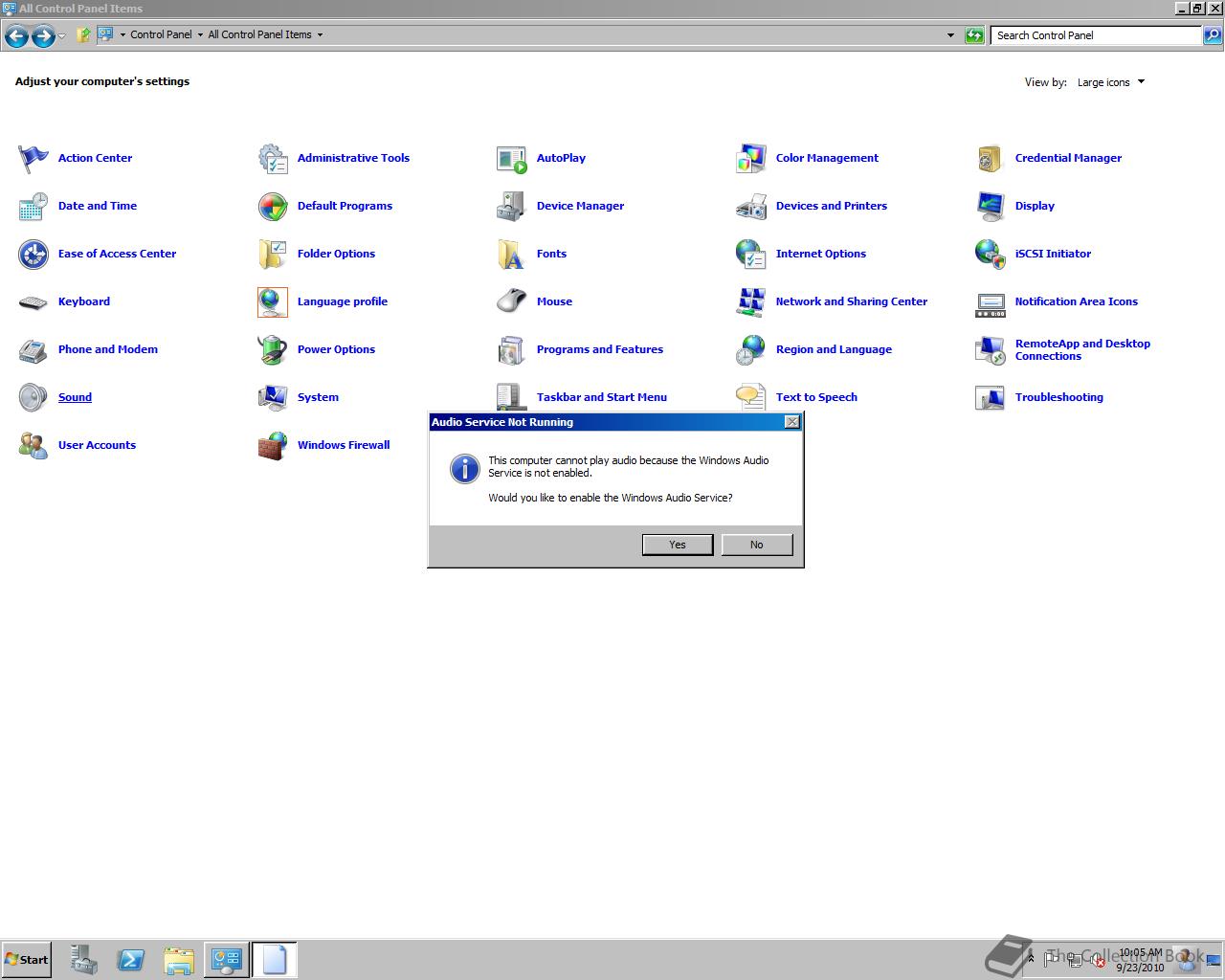Open the AutoPlay icon
The height and width of the screenshot is (980, 1225).
point(512,158)
